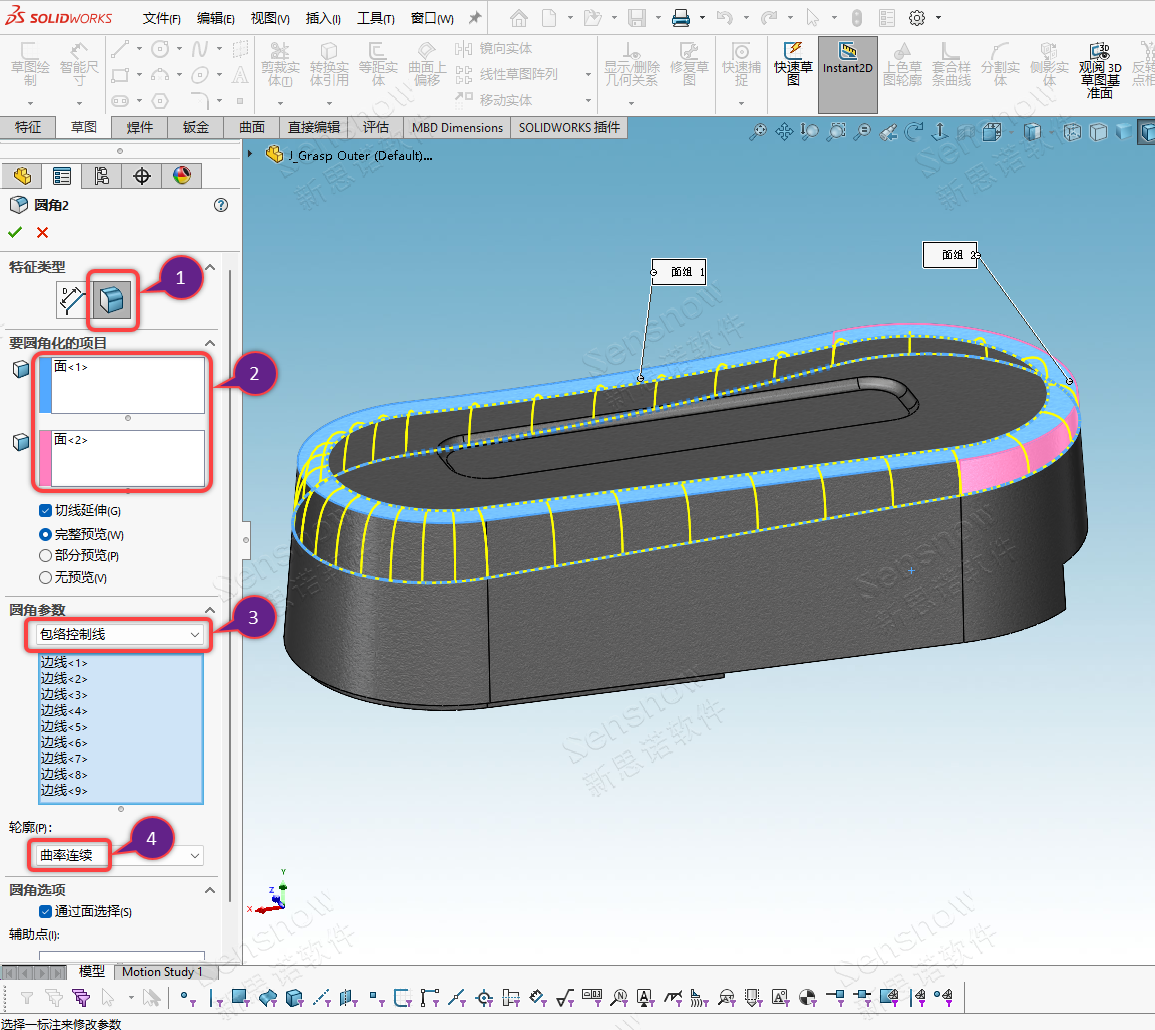Open the DisplayManager appearance tab icon
The image size is (1155, 1030).
181,176
